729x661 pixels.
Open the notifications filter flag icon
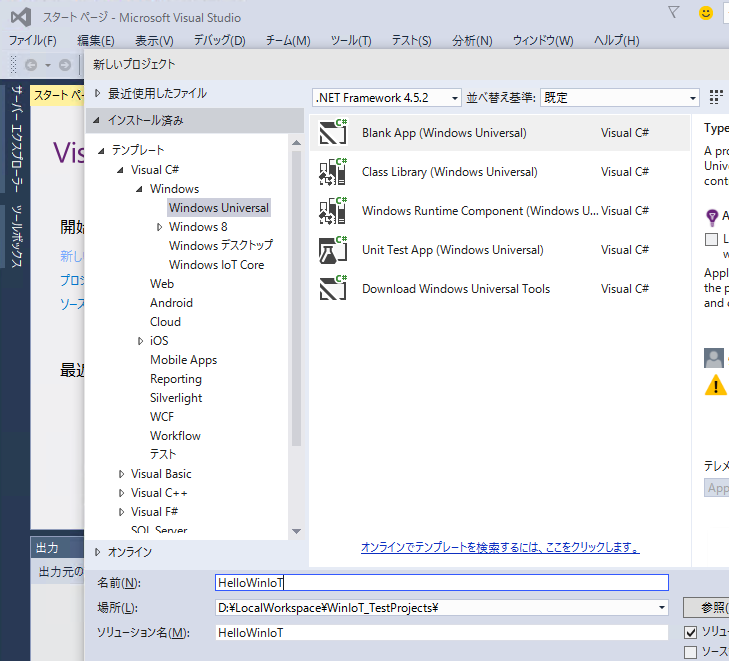pos(673,12)
